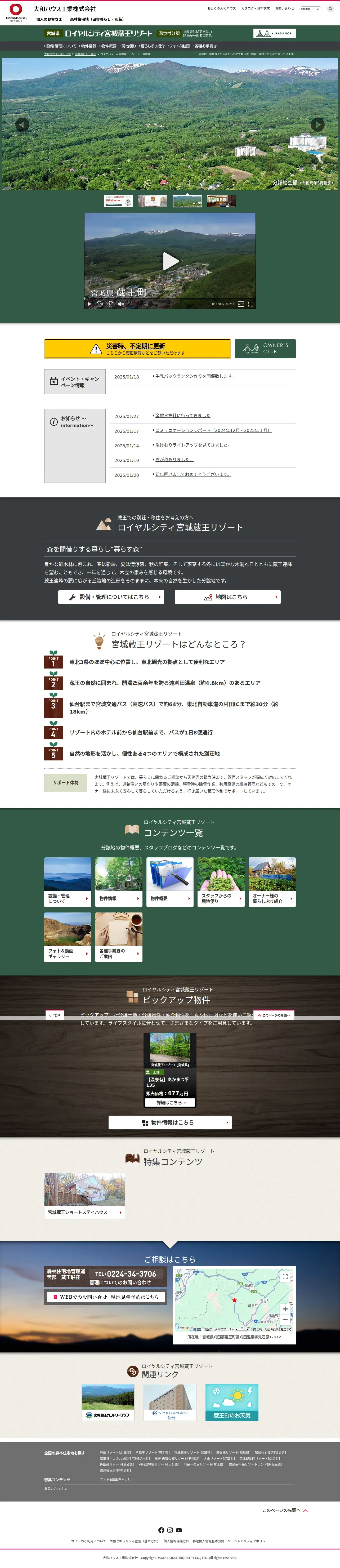Open フォト&動画ギャラリー card
The width and height of the screenshot is (340, 1568).
pos(68,937)
